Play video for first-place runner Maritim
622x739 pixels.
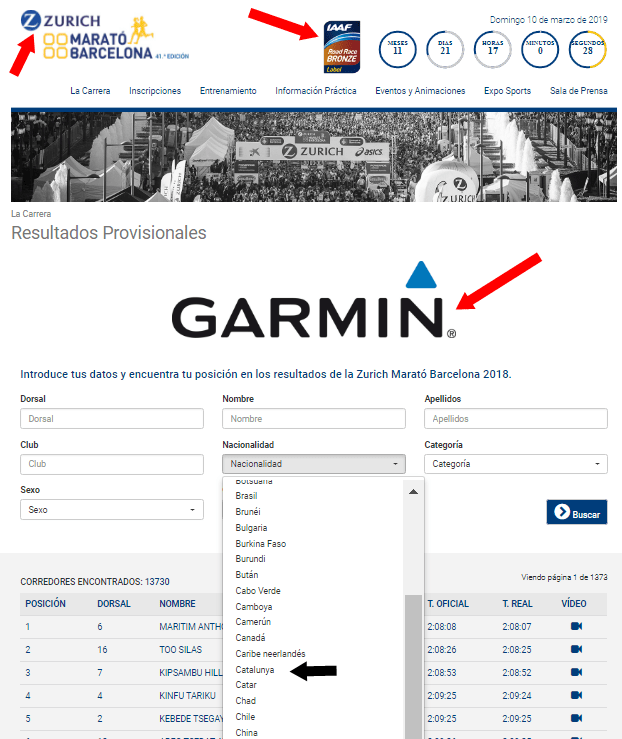click(x=575, y=627)
